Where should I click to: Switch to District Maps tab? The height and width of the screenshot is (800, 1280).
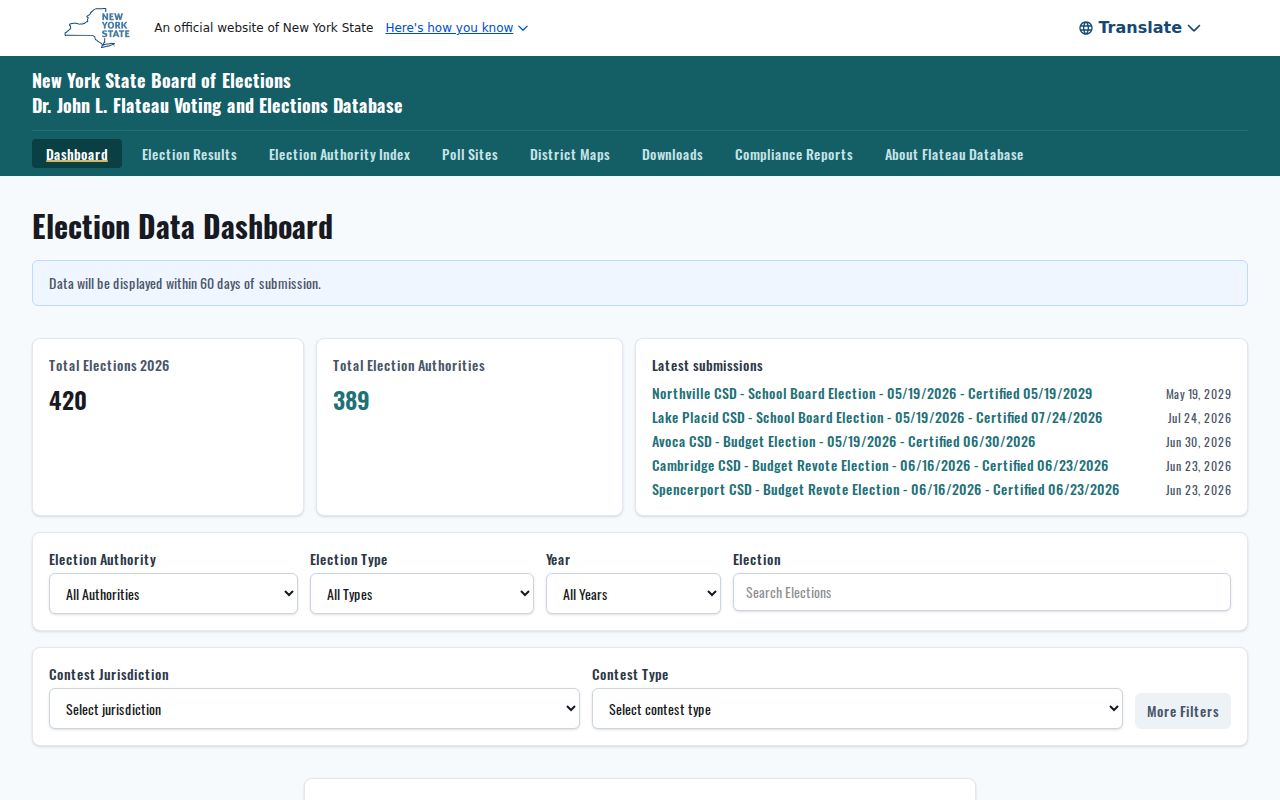(570, 154)
